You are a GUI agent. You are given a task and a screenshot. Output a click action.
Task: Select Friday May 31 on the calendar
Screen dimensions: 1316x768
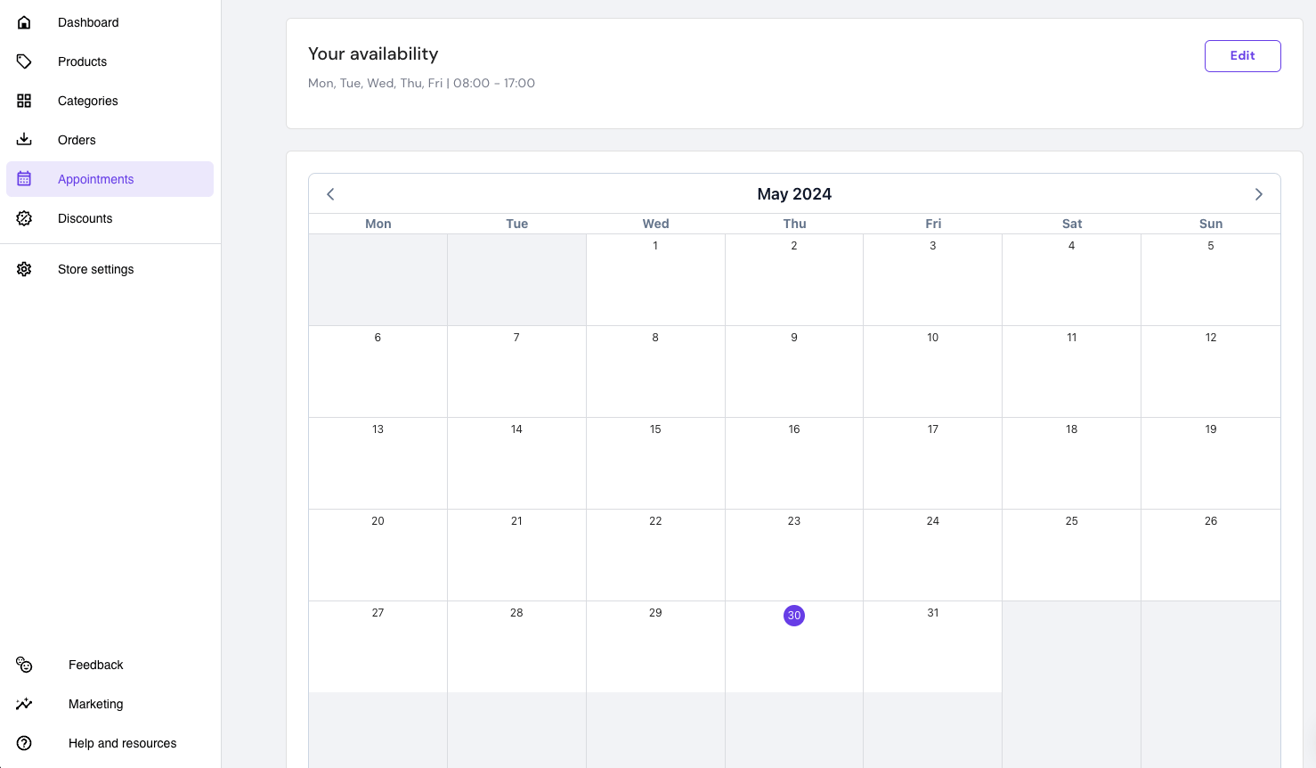point(932,645)
